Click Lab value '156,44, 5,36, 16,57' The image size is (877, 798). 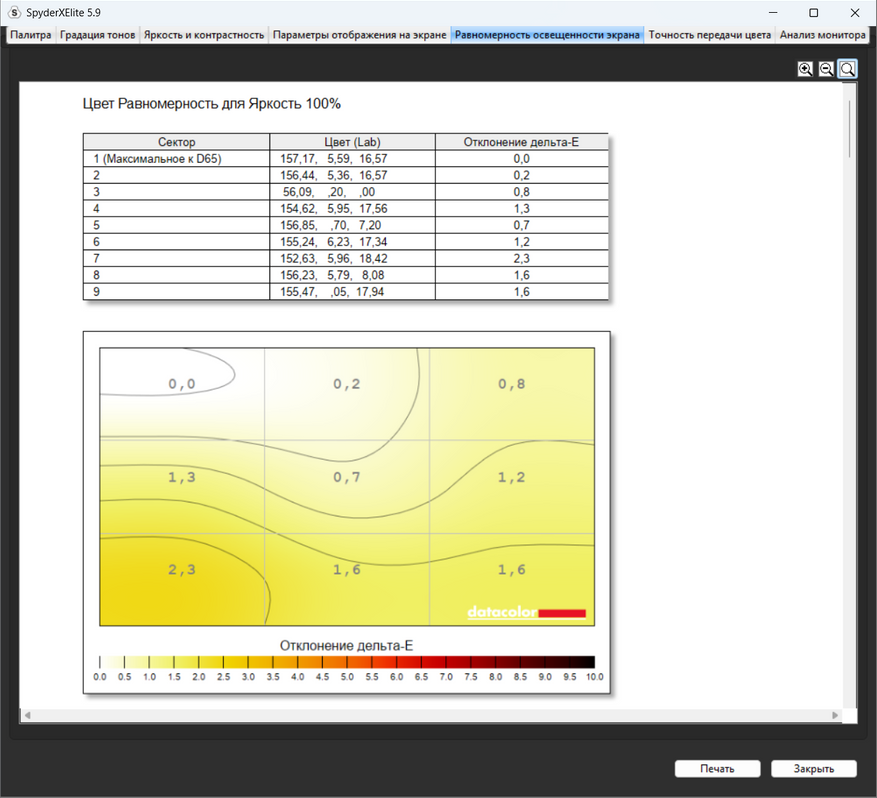click(x=333, y=175)
